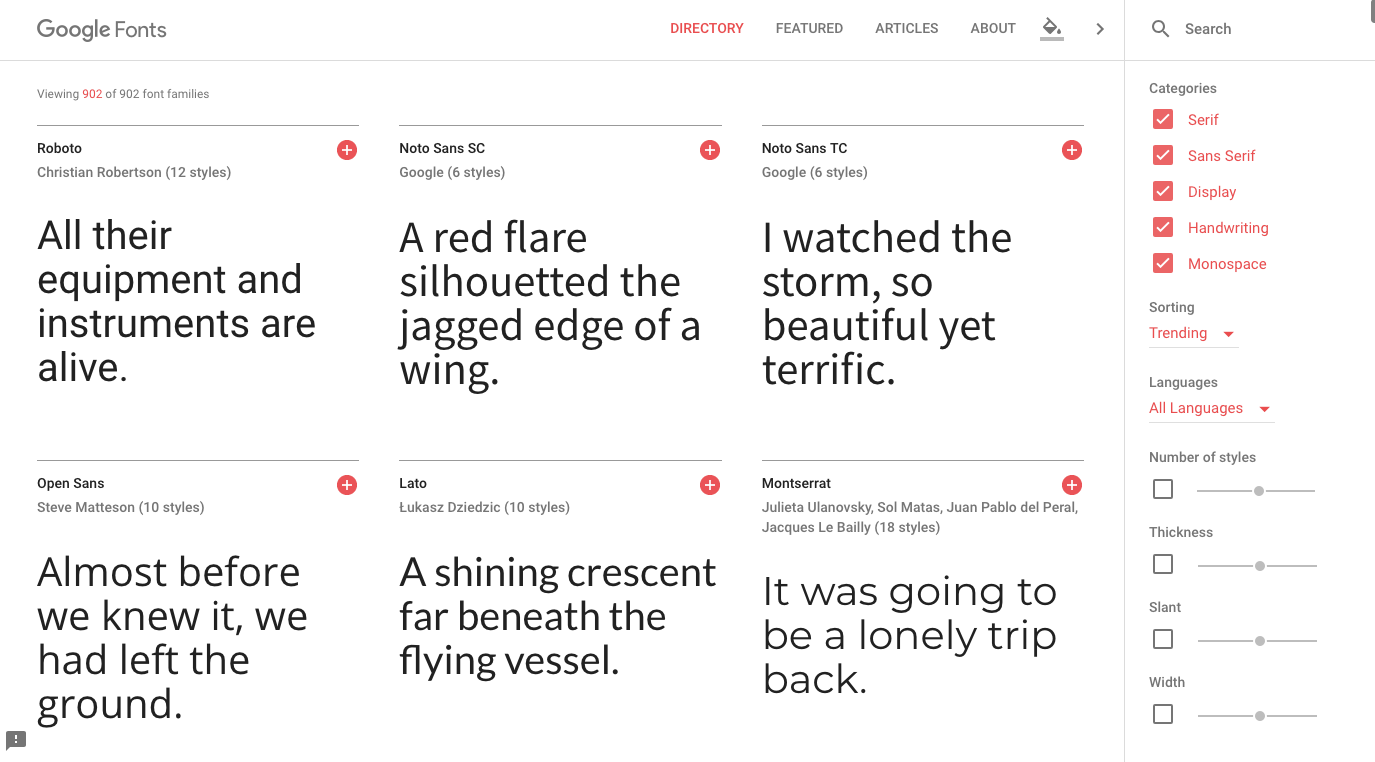Go to Google Fonts home logo
The width and height of the screenshot is (1375, 762).
pos(102,29)
